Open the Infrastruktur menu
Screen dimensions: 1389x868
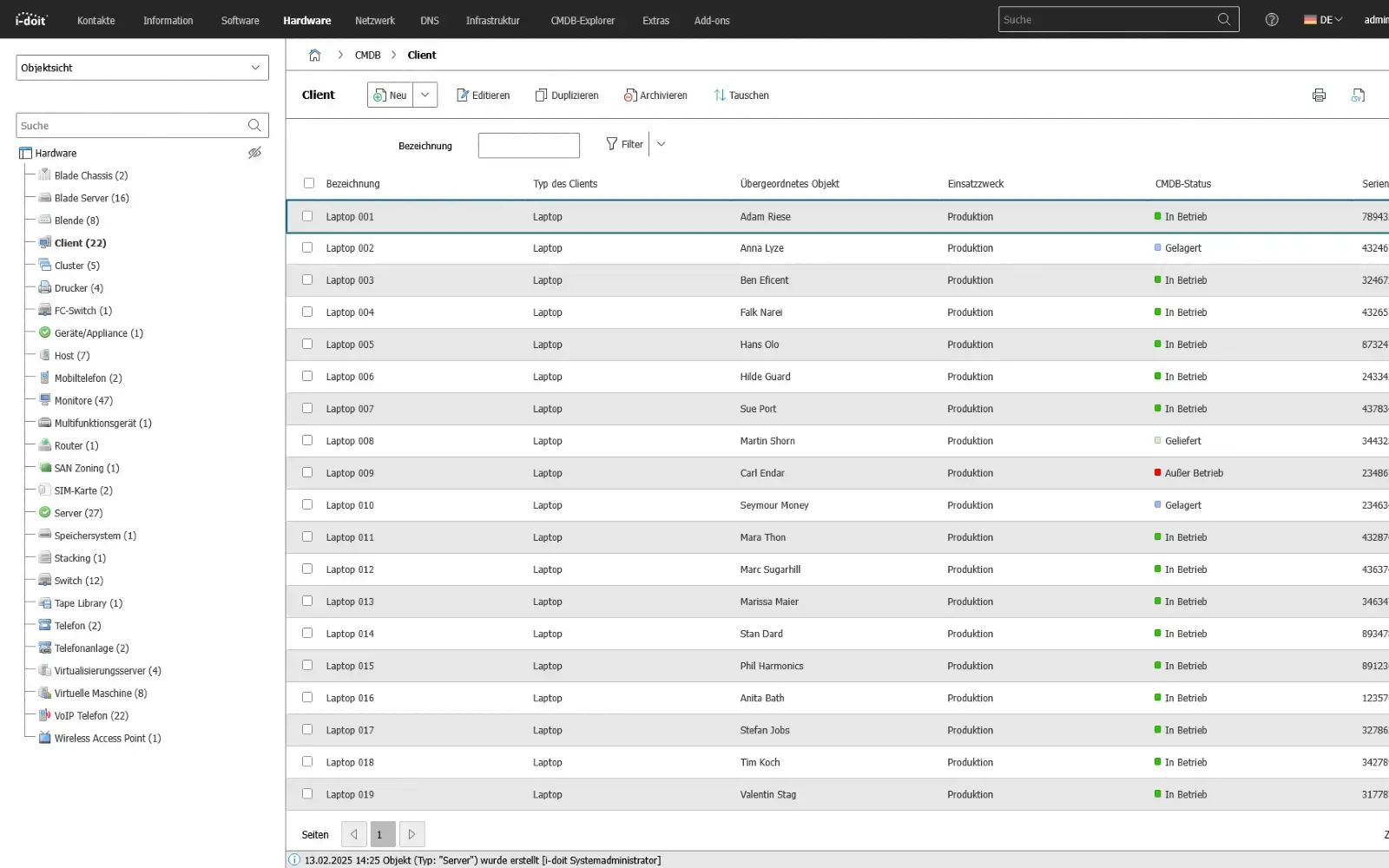pos(492,20)
